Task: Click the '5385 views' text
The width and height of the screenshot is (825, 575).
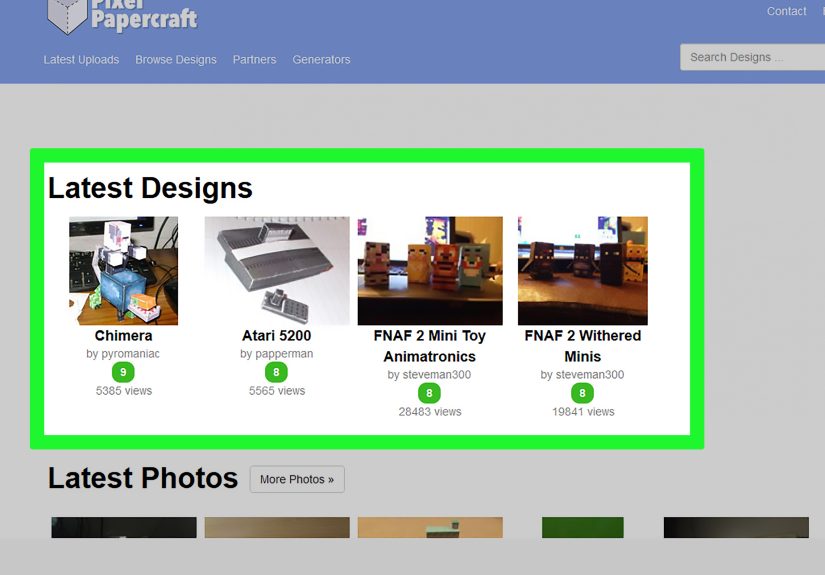Action: (x=124, y=391)
